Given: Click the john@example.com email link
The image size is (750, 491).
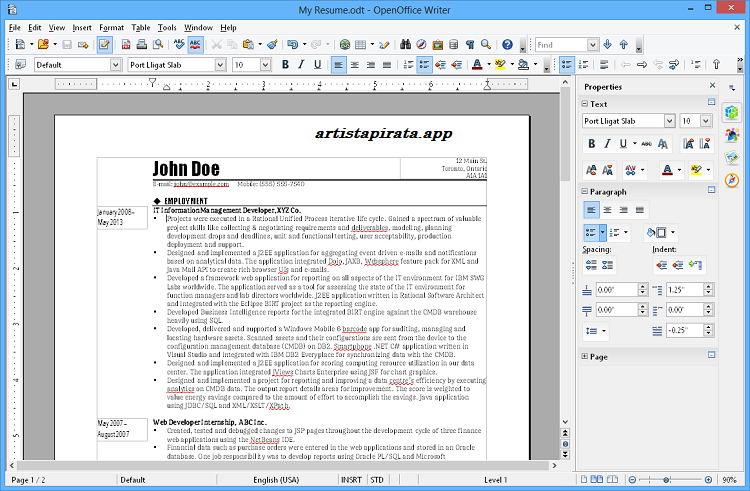Looking at the screenshot, I should [201, 184].
